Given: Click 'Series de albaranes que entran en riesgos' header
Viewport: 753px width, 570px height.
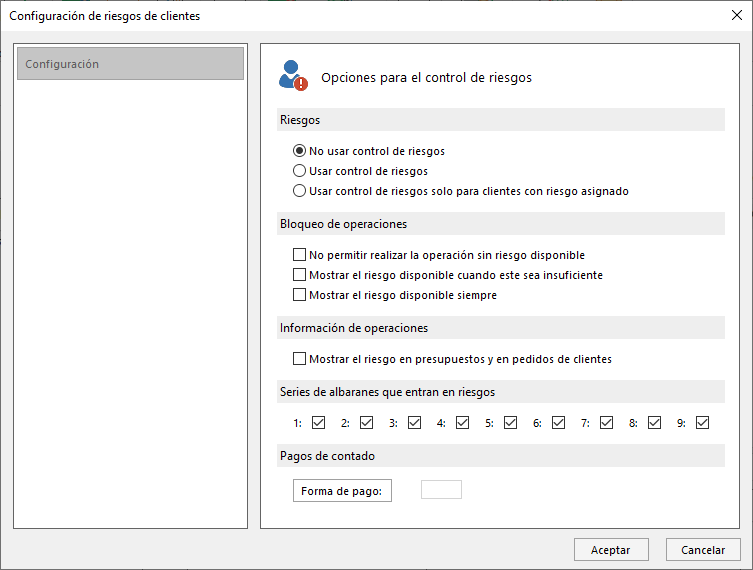Looking at the screenshot, I should tap(501, 392).
